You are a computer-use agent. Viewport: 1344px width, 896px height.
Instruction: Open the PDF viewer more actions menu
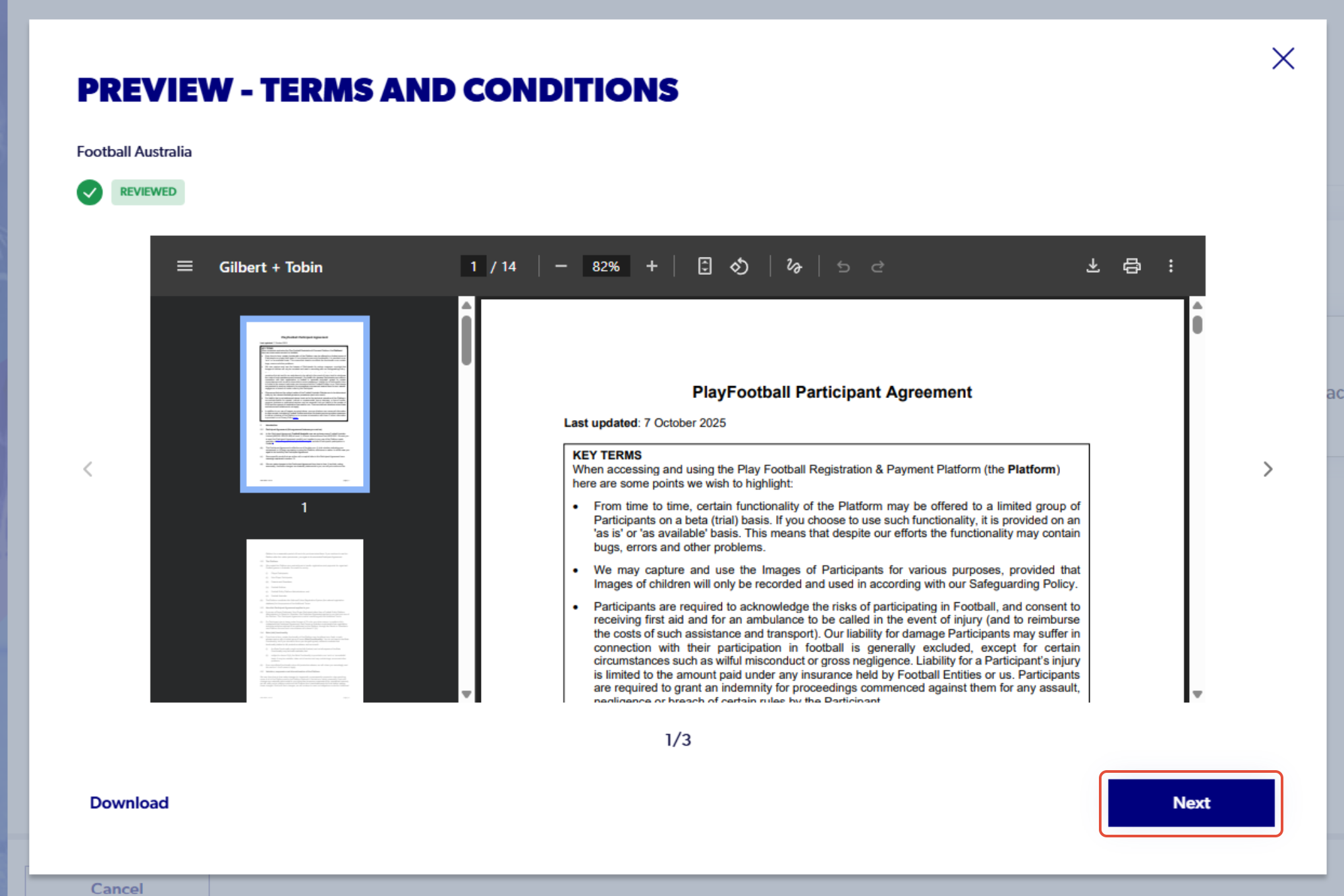(1171, 266)
